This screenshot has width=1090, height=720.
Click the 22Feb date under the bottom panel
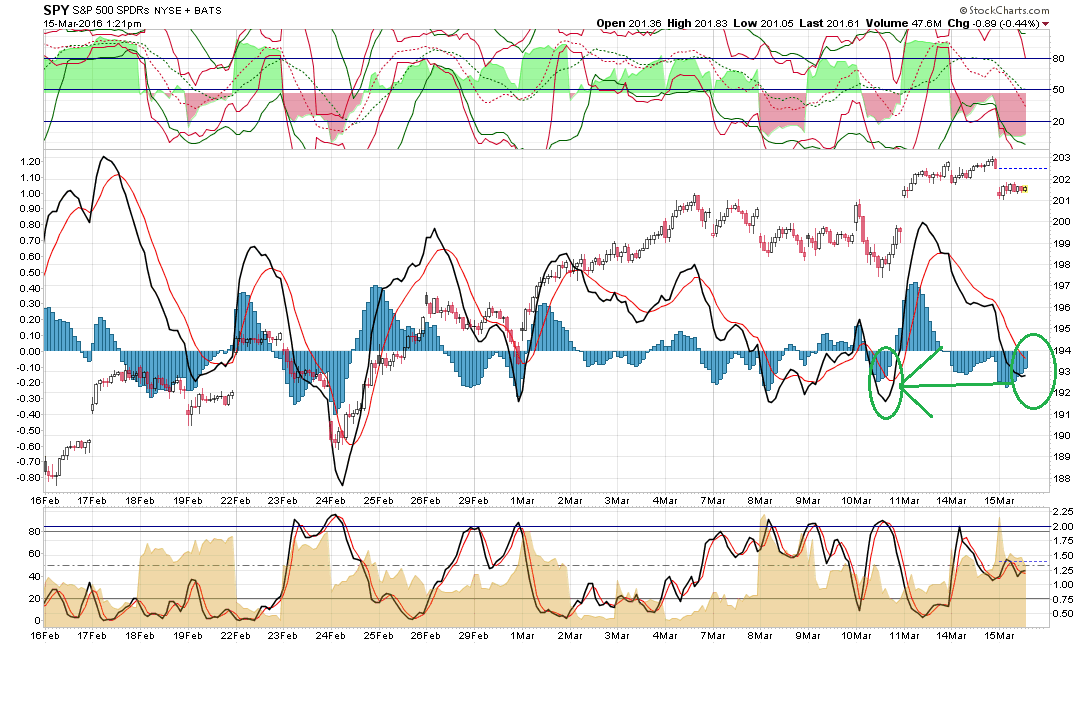tap(235, 635)
